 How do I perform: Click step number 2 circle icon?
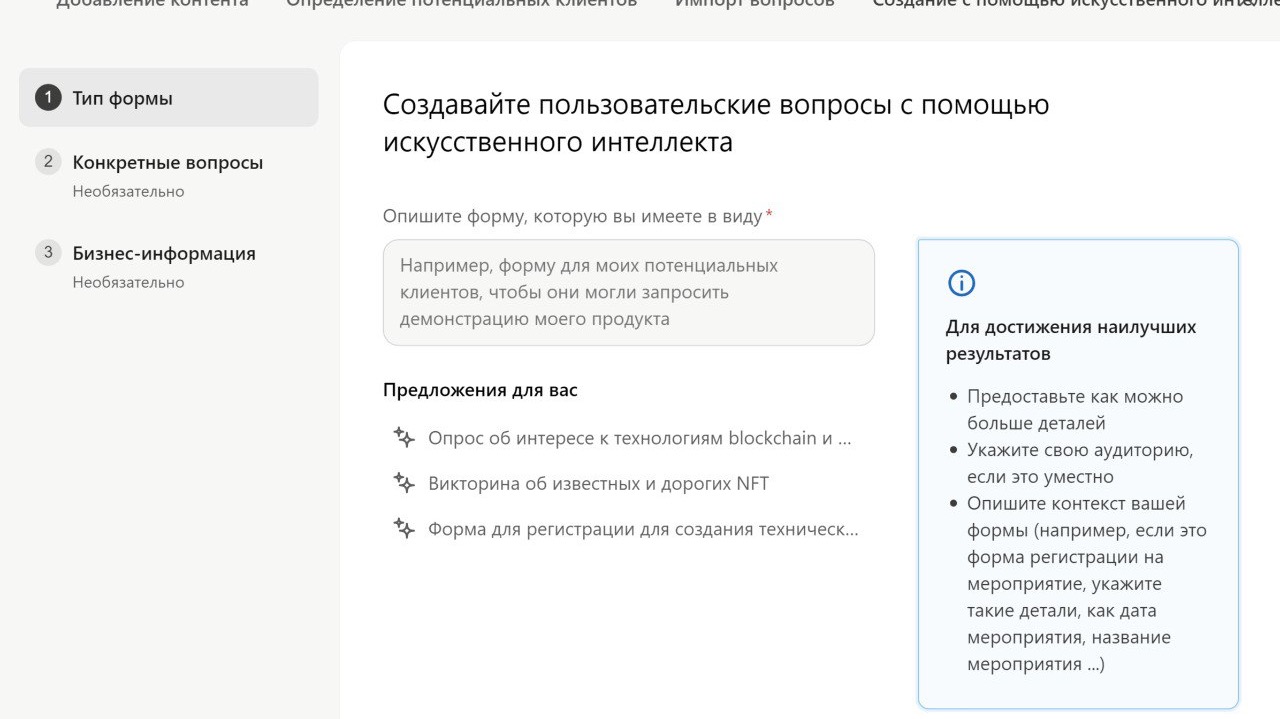(x=48, y=161)
